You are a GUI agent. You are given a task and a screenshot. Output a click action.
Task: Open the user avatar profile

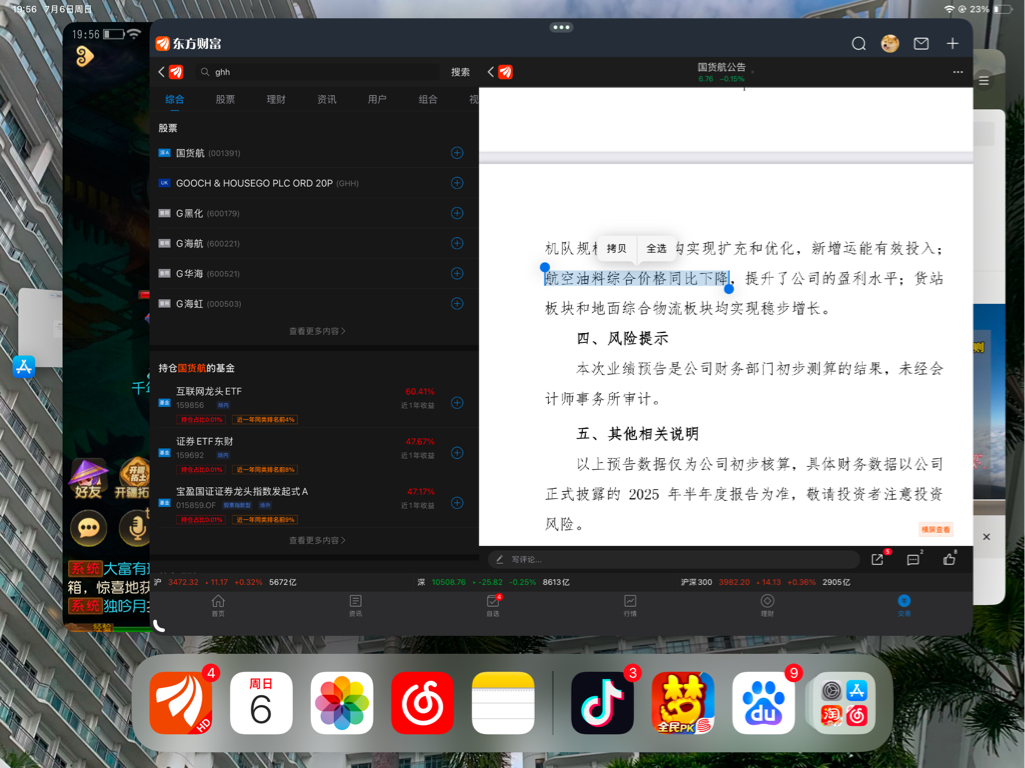(890, 44)
